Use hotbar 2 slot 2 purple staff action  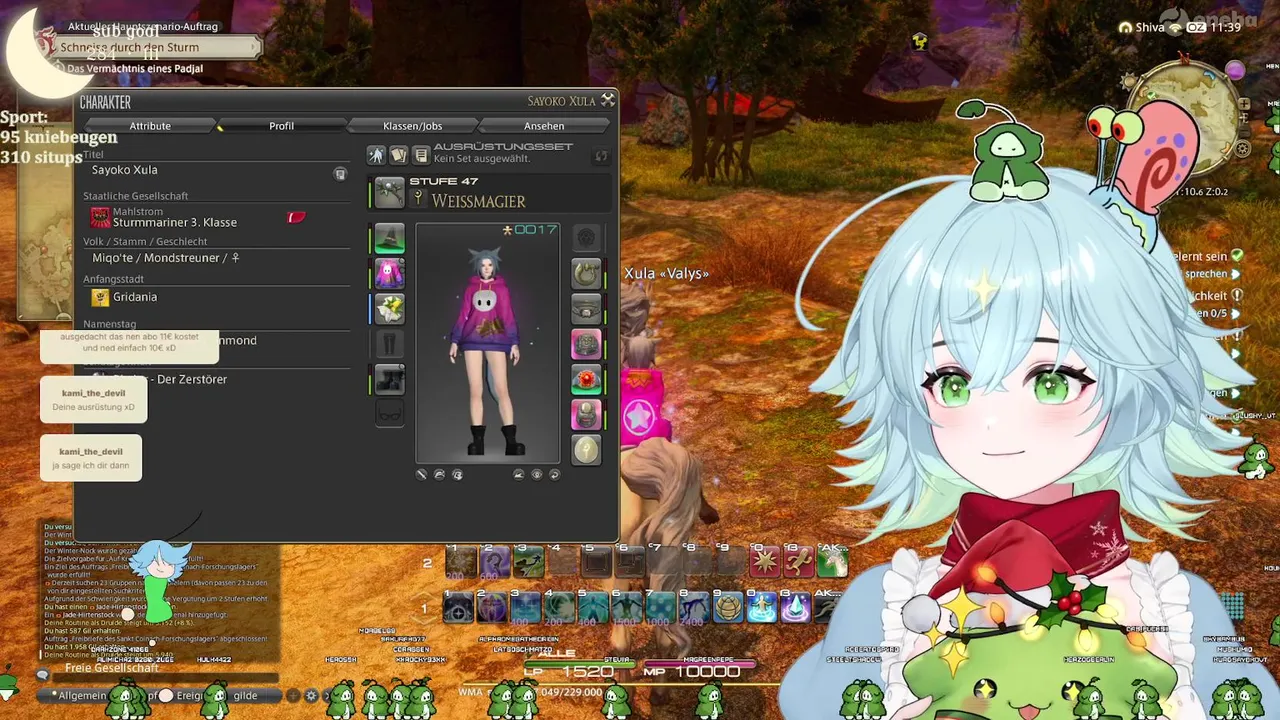point(494,562)
